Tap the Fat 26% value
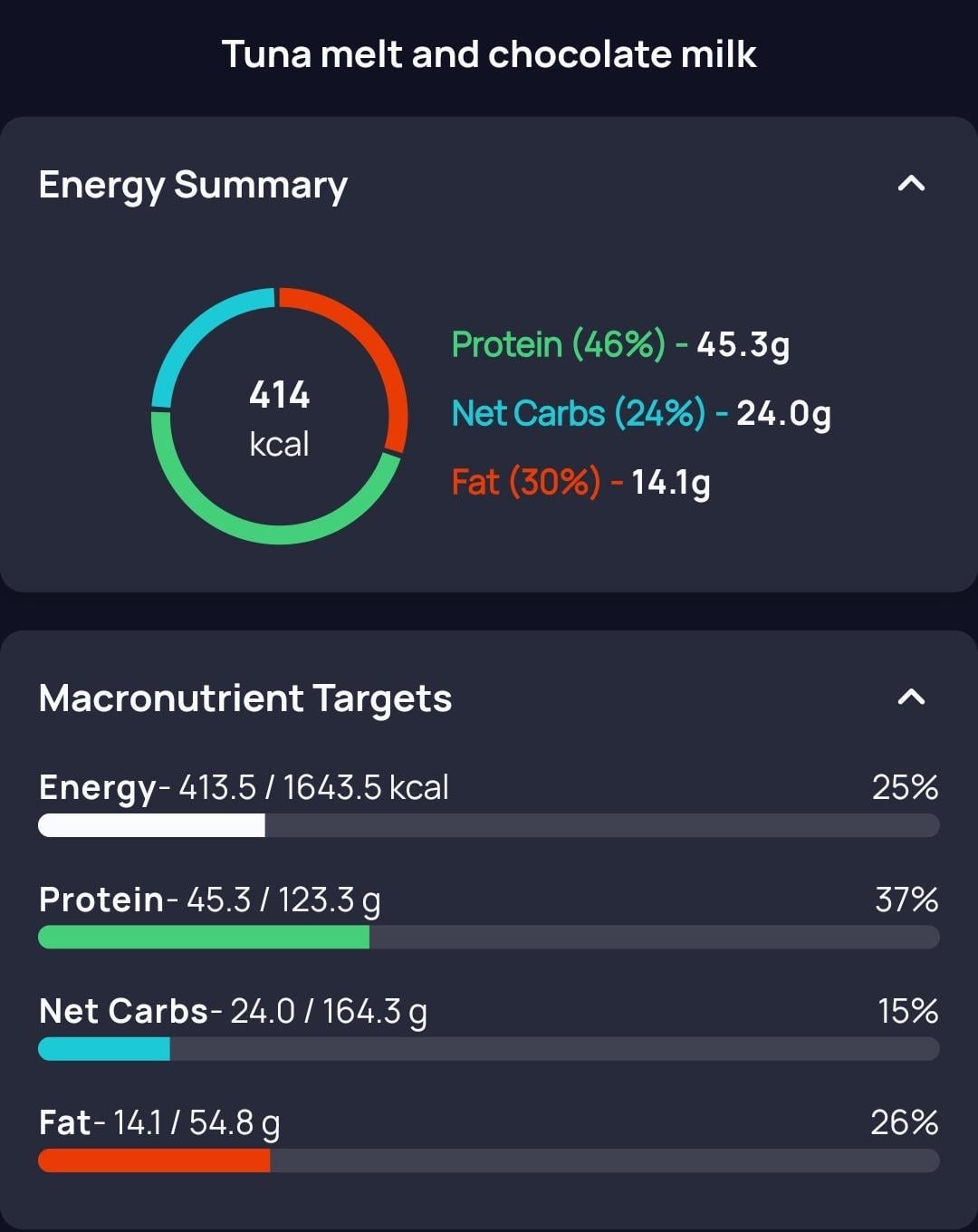The width and height of the screenshot is (978, 1232). pos(904,1122)
